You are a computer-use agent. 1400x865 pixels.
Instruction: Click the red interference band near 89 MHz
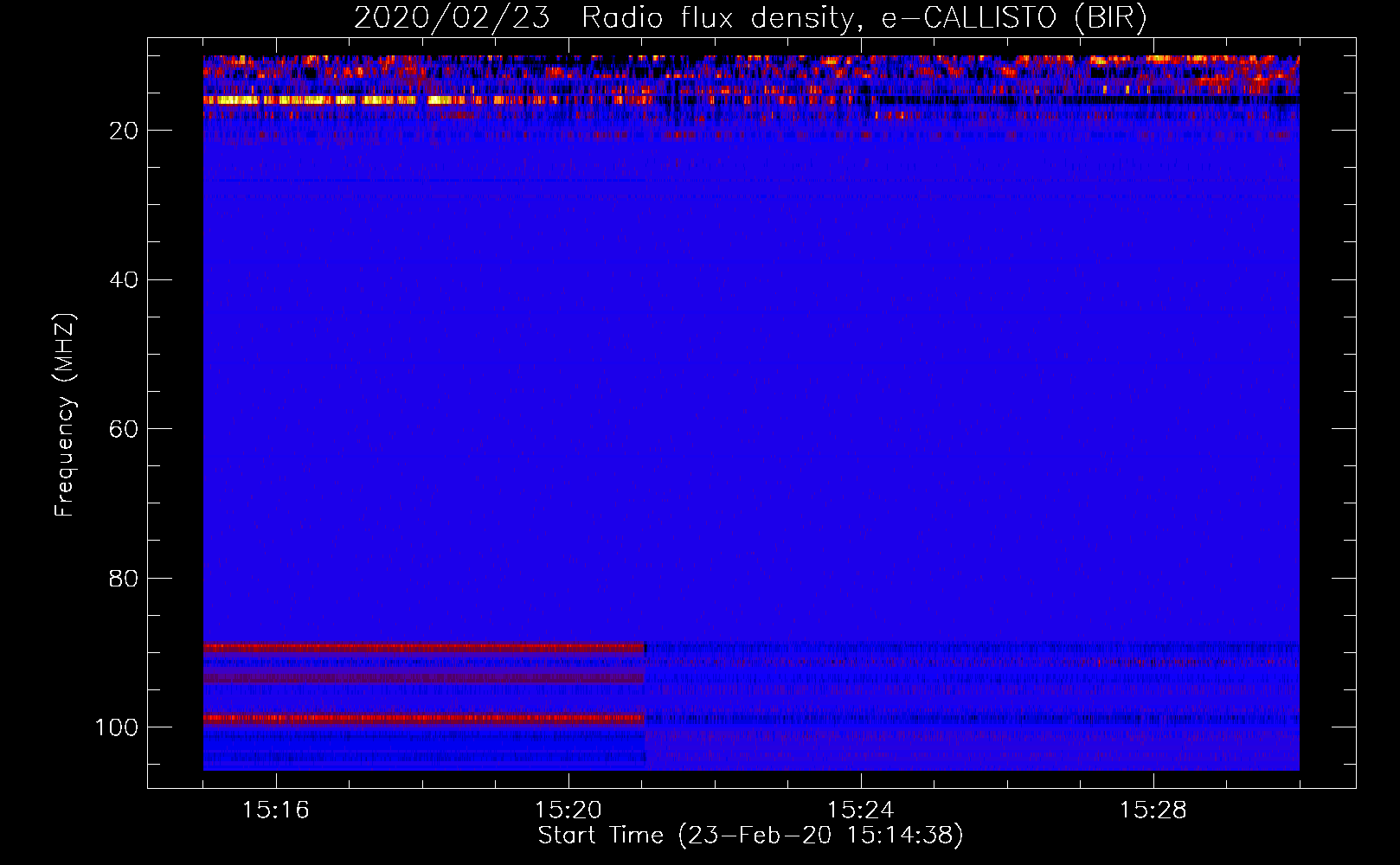pos(424,647)
